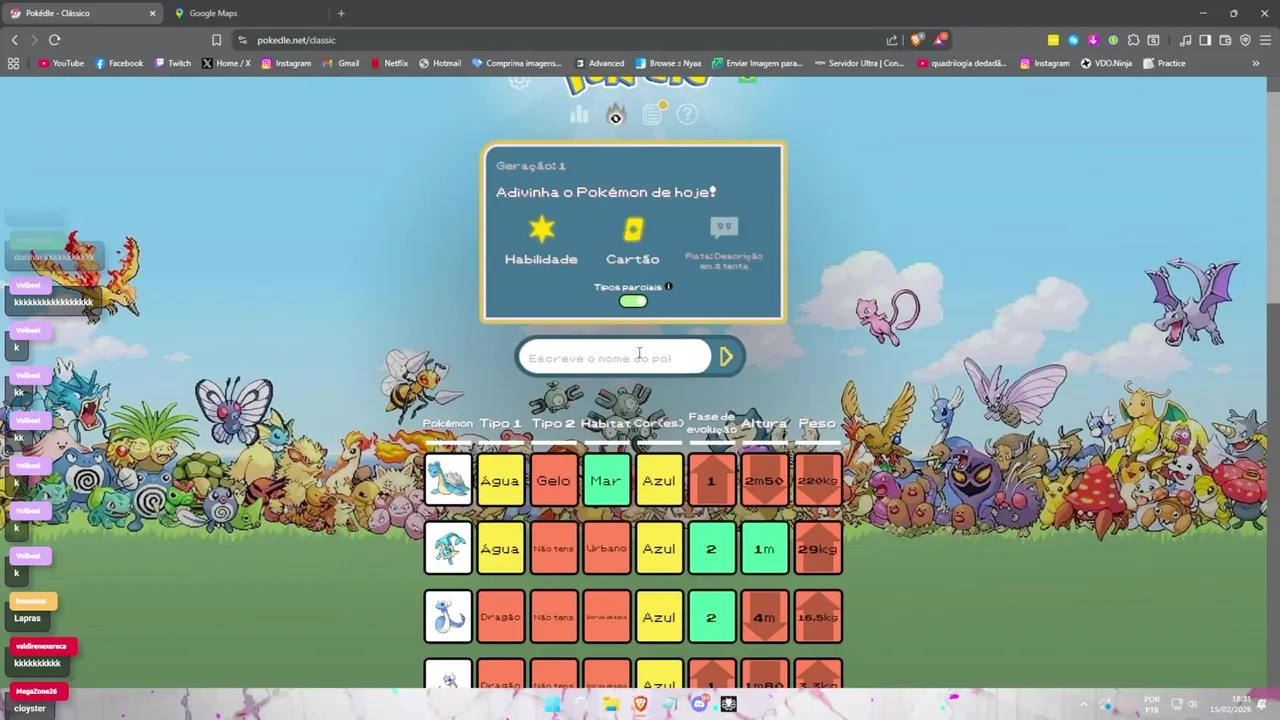This screenshot has width=1280, height=720.
Task: Bookmark this page
Action: 216,40
